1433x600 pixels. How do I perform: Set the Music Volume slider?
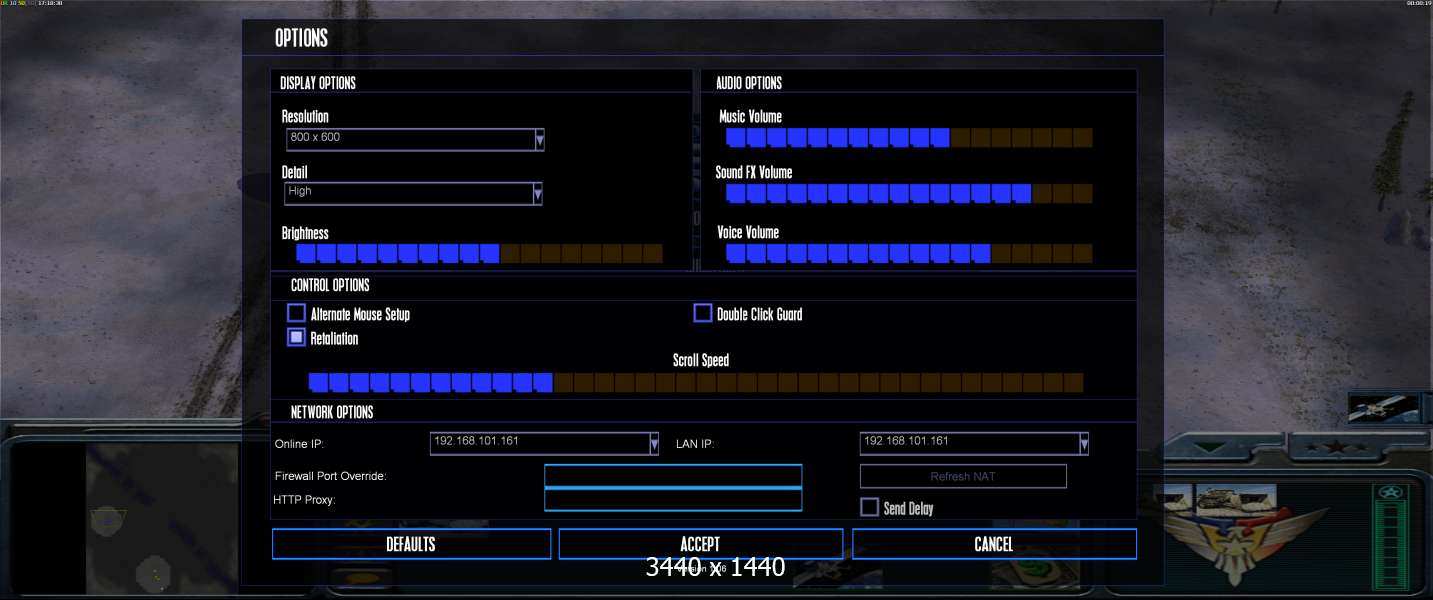pos(909,137)
